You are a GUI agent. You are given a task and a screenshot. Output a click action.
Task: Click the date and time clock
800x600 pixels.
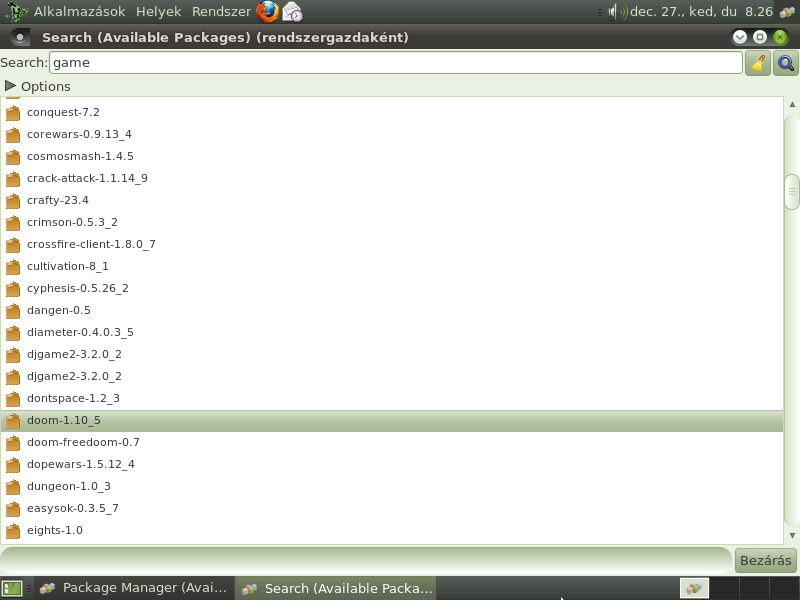coord(701,11)
